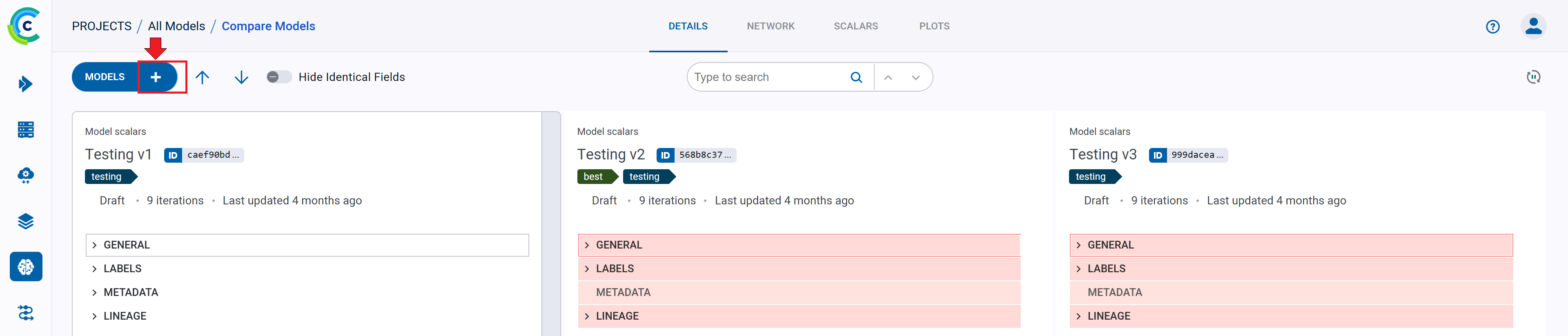Switch to the NETWORK tab
The height and width of the screenshot is (336, 1568).
770,26
